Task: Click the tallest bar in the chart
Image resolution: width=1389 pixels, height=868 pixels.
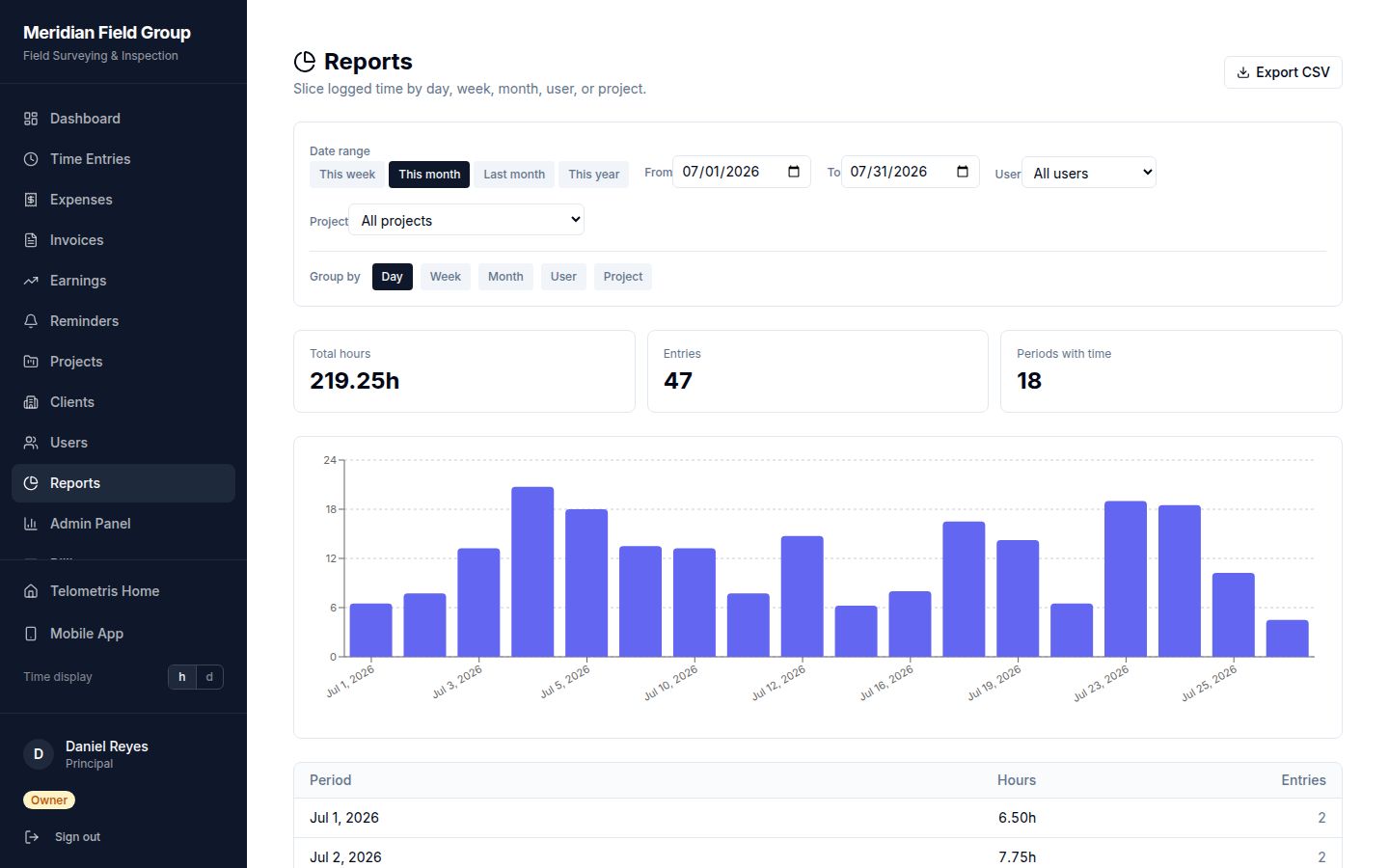Action: tap(532, 572)
